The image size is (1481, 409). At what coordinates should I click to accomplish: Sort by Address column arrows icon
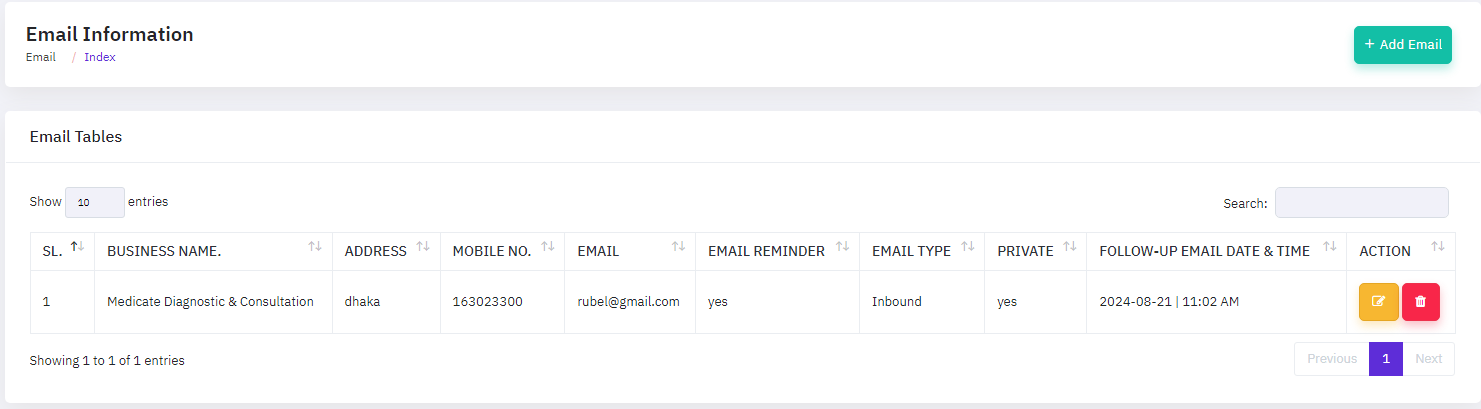[423, 247]
